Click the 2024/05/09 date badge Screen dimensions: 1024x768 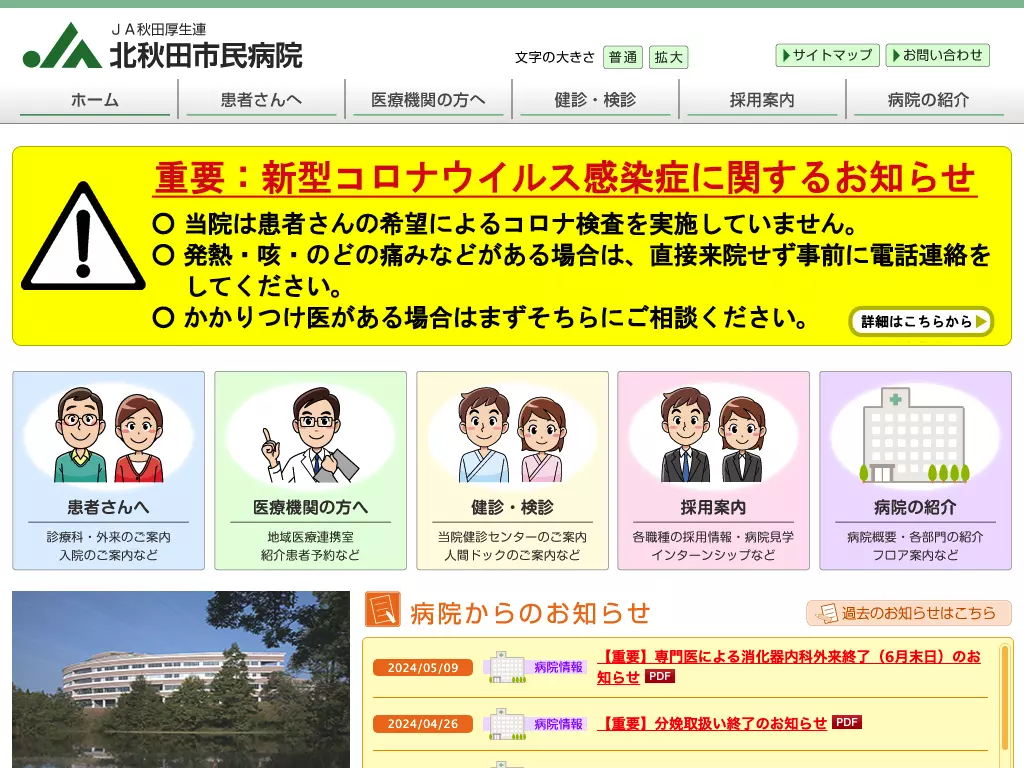(x=423, y=667)
